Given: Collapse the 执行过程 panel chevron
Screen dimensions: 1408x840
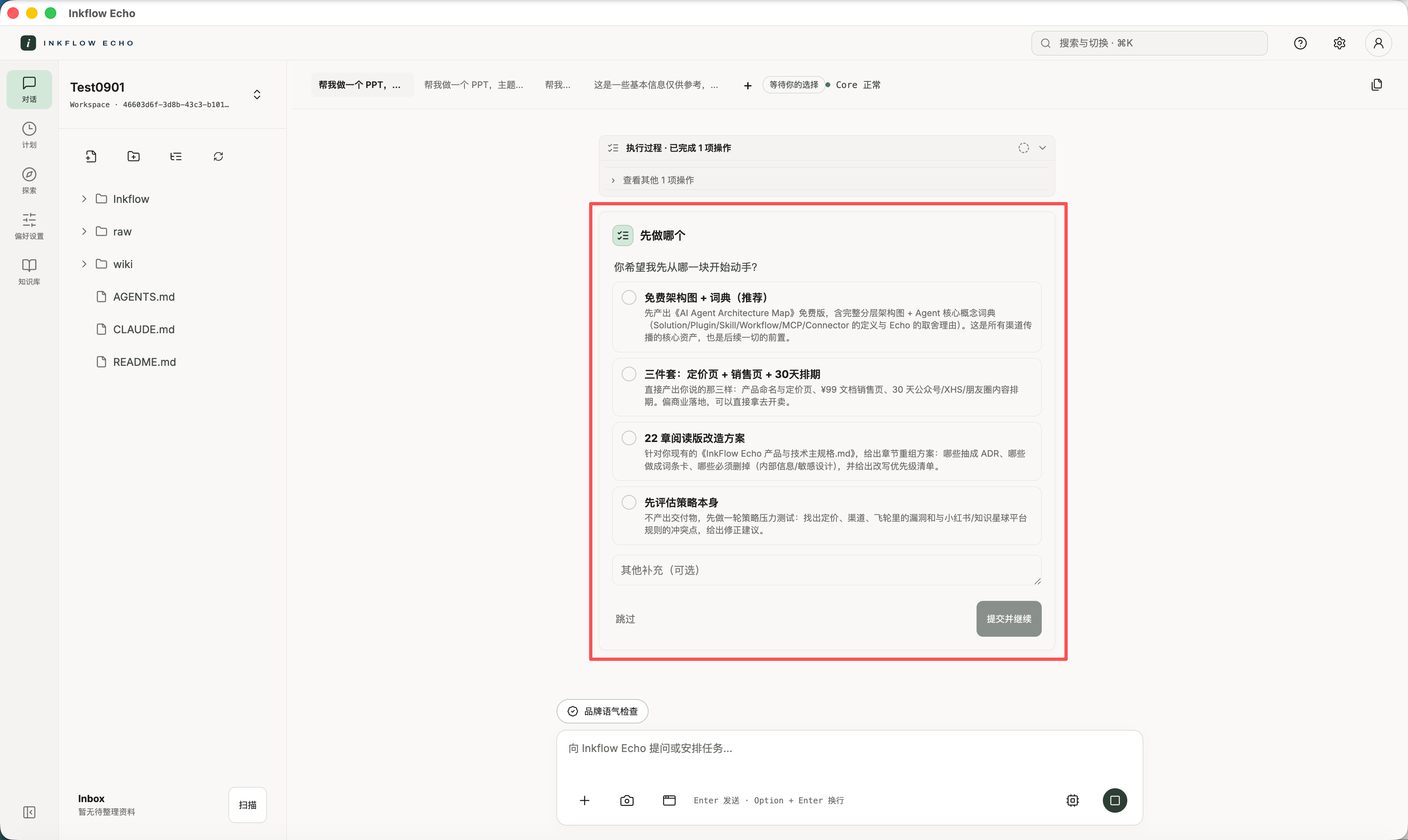Looking at the screenshot, I should coord(1043,148).
